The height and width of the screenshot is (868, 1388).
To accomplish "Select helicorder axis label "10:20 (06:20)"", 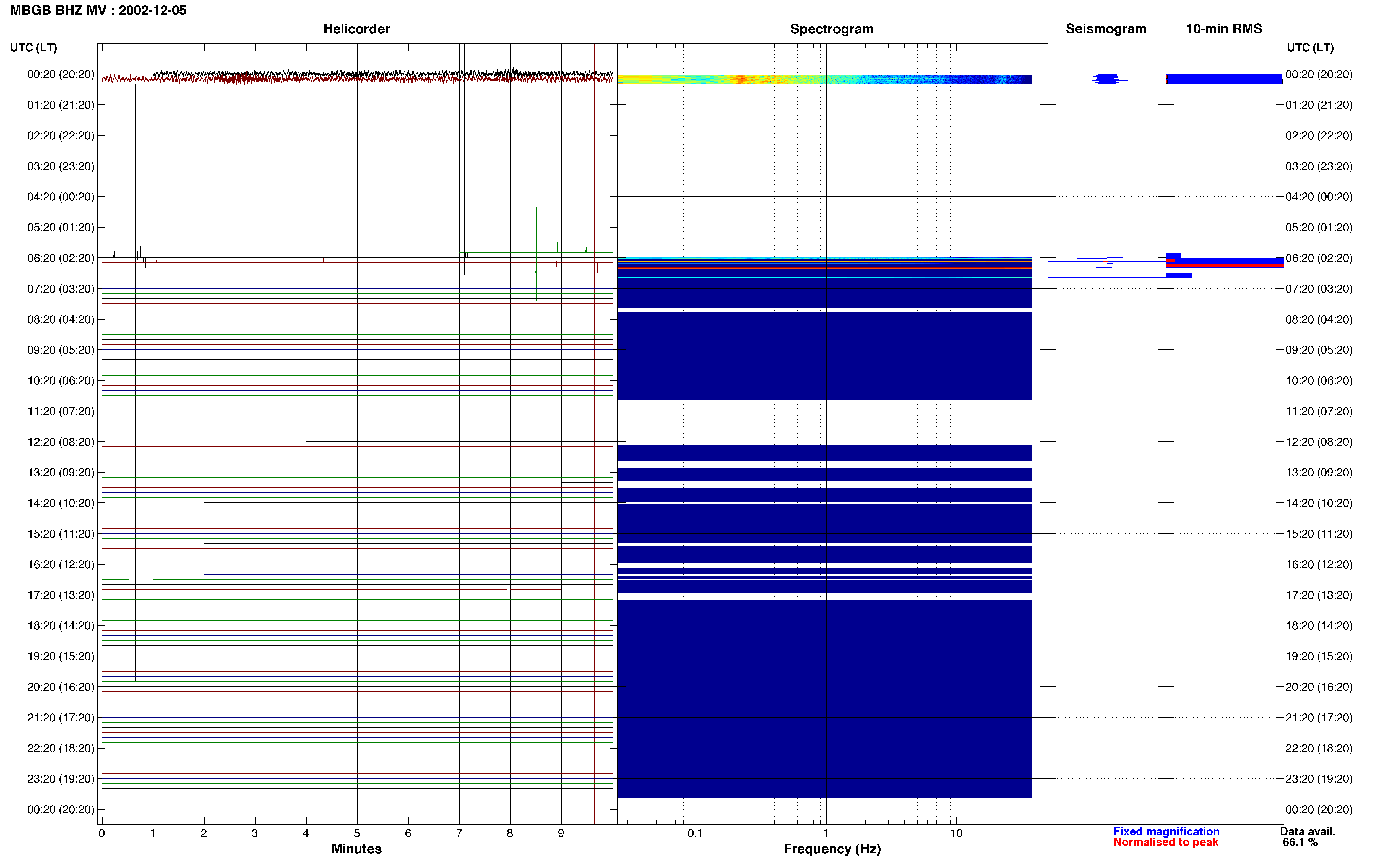I will 61,380.
